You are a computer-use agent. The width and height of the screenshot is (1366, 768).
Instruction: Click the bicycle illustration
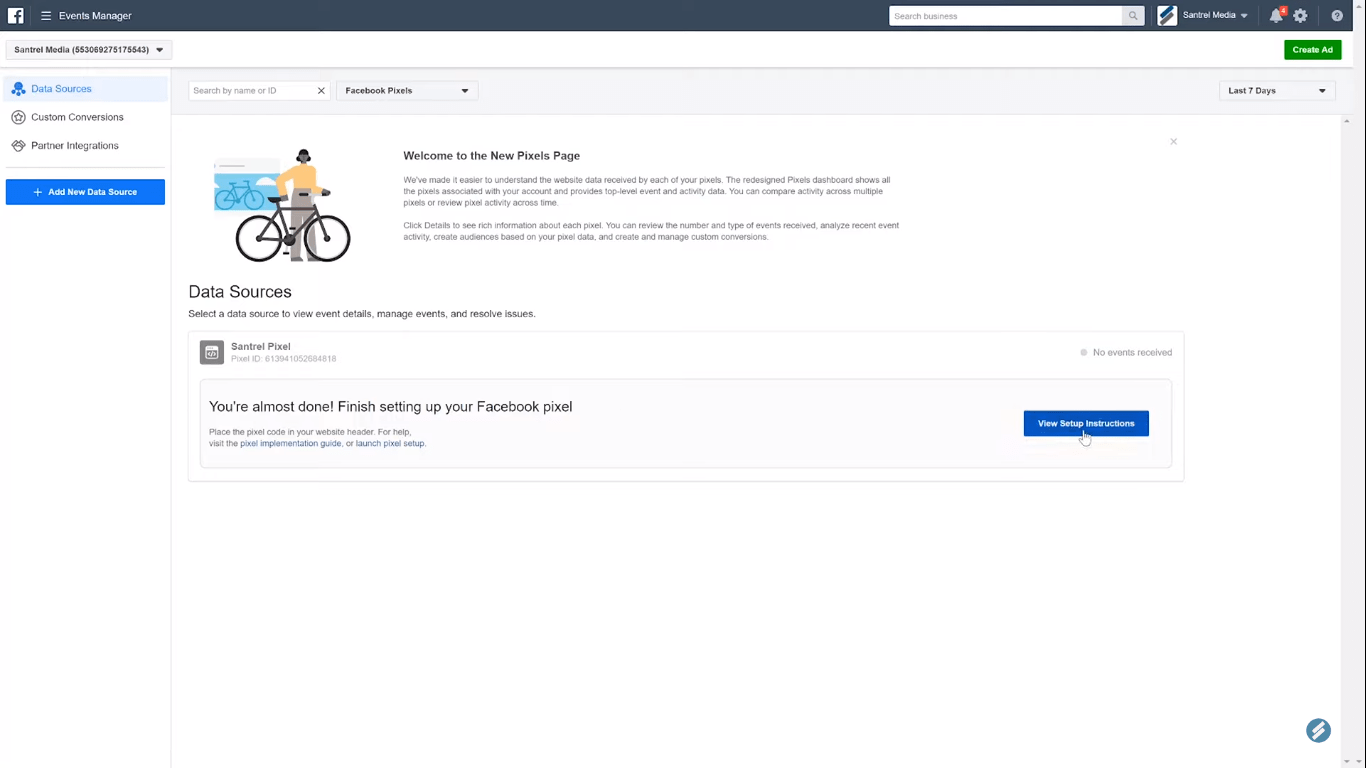pos(283,206)
